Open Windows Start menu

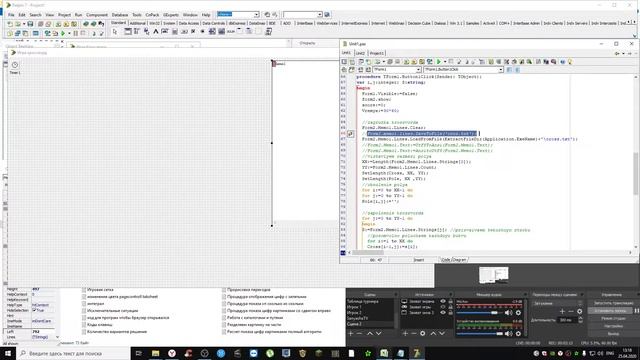(8, 353)
